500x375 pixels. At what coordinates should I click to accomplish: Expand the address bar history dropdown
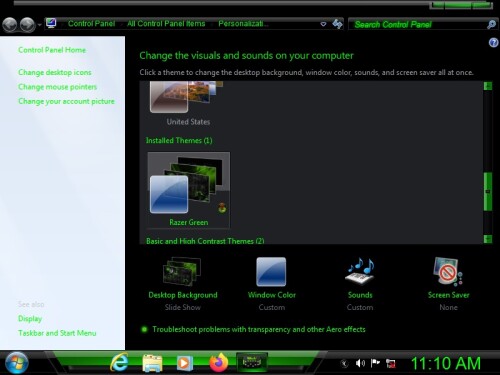click(323, 24)
